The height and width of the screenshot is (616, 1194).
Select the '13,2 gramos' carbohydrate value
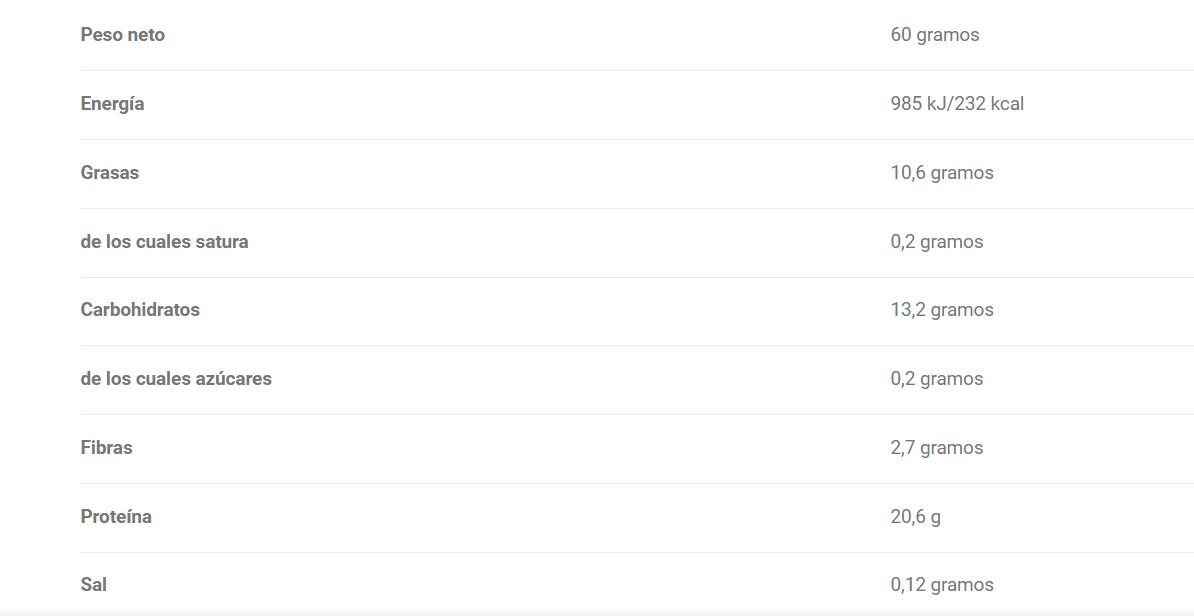click(942, 310)
